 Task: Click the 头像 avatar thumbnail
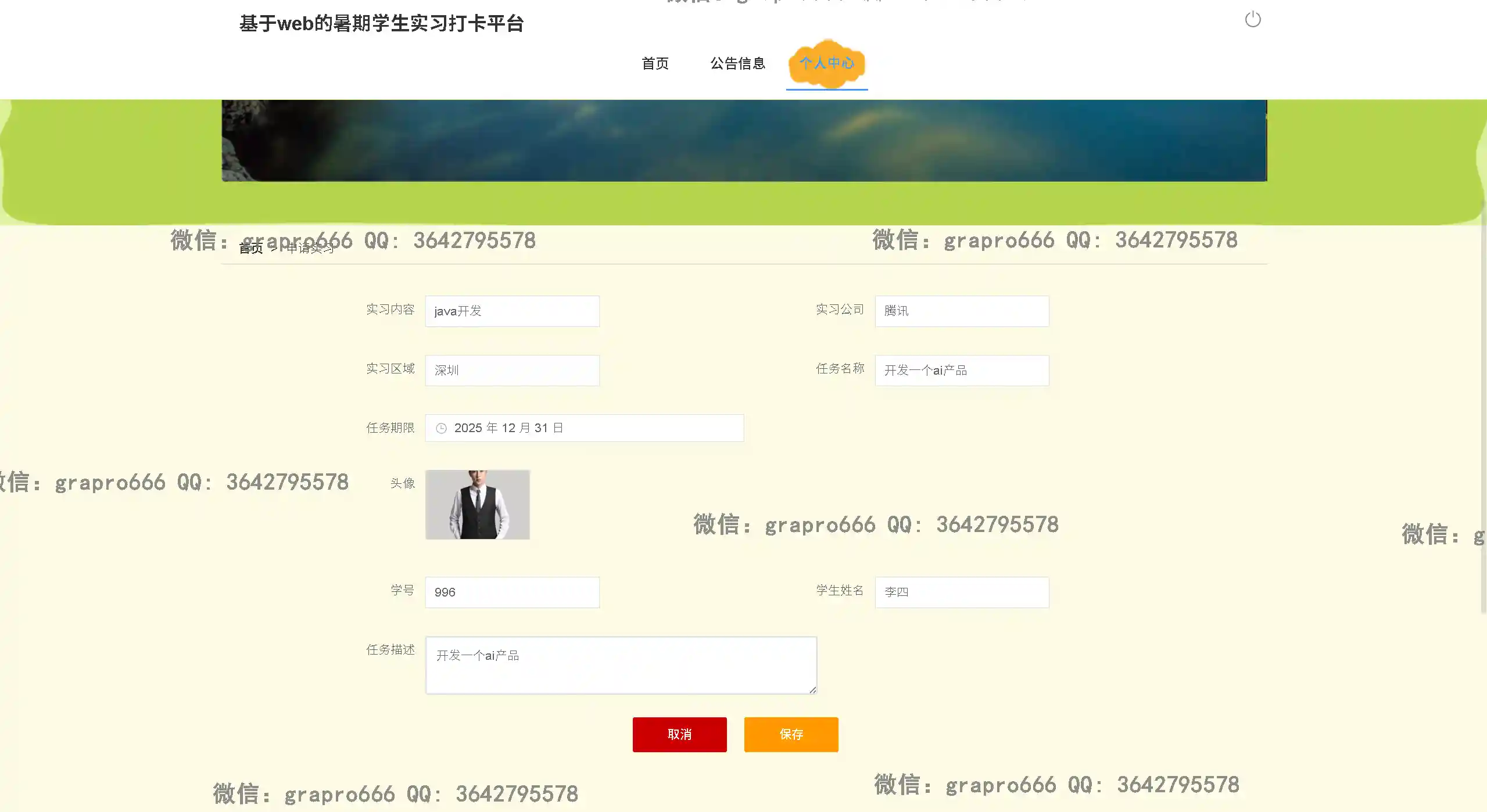coord(477,504)
